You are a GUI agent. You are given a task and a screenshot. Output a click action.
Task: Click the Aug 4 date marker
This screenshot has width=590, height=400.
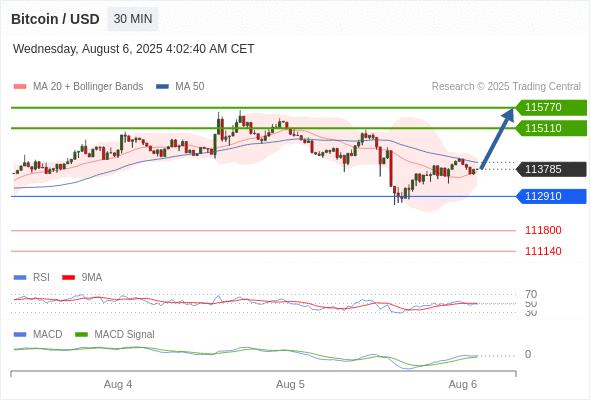[x=118, y=385]
